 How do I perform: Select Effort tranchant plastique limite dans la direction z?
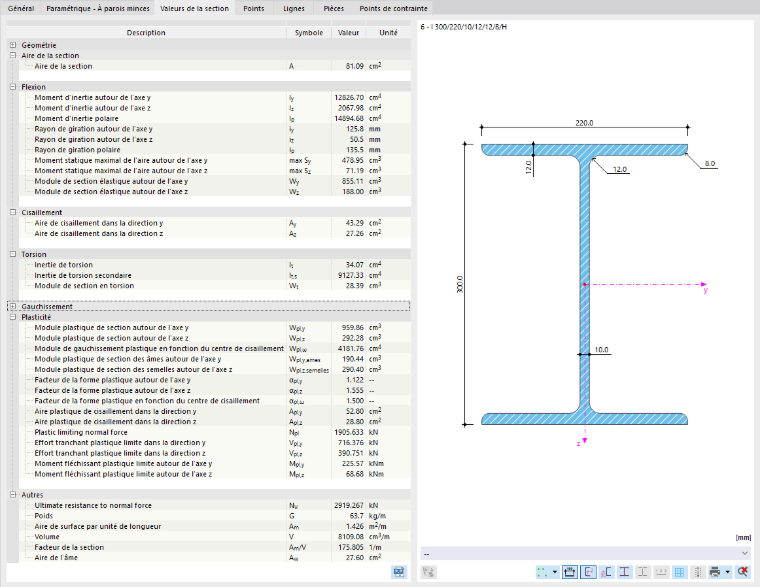[215, 453]
